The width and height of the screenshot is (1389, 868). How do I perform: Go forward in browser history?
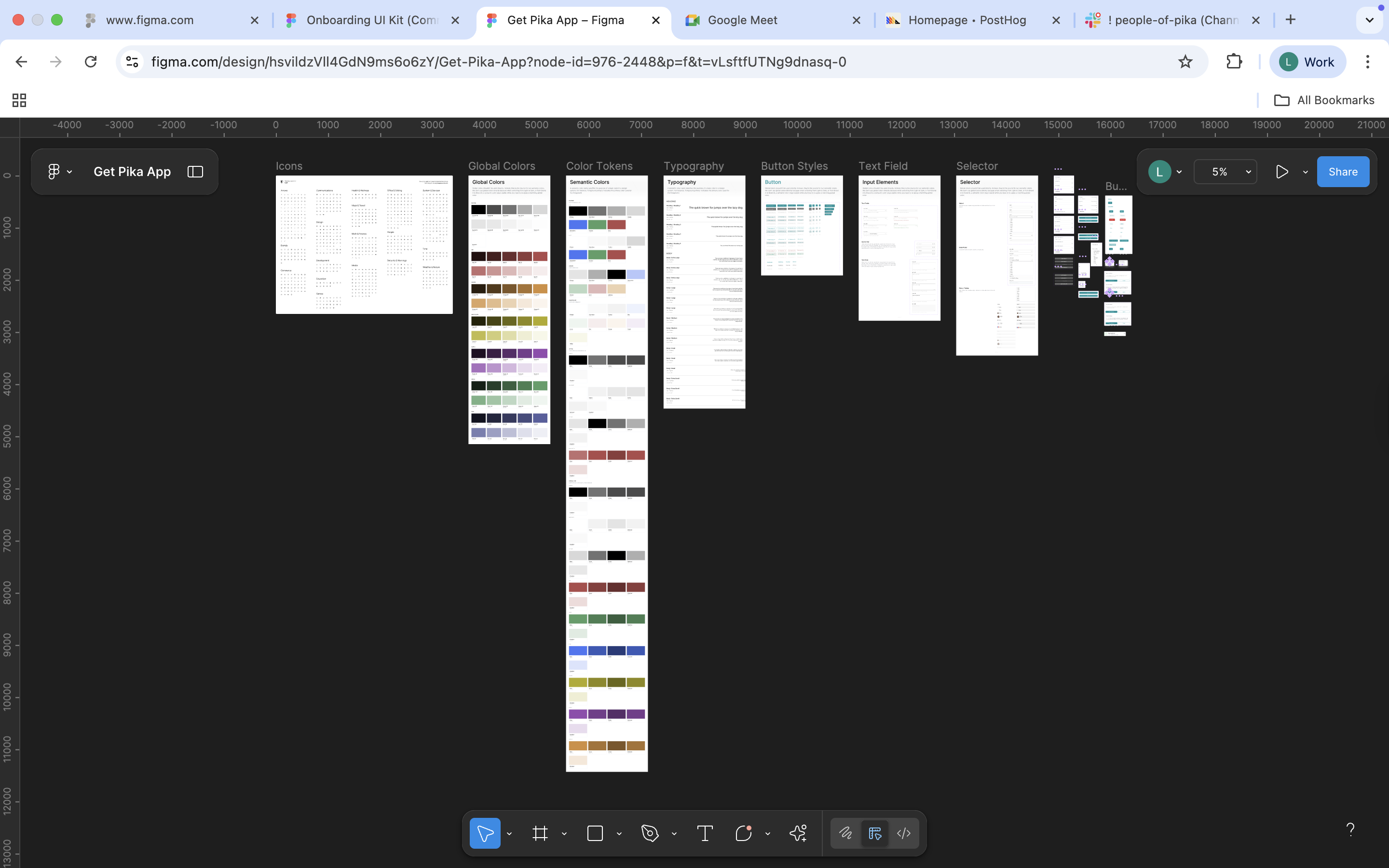(x=55, y=62)
